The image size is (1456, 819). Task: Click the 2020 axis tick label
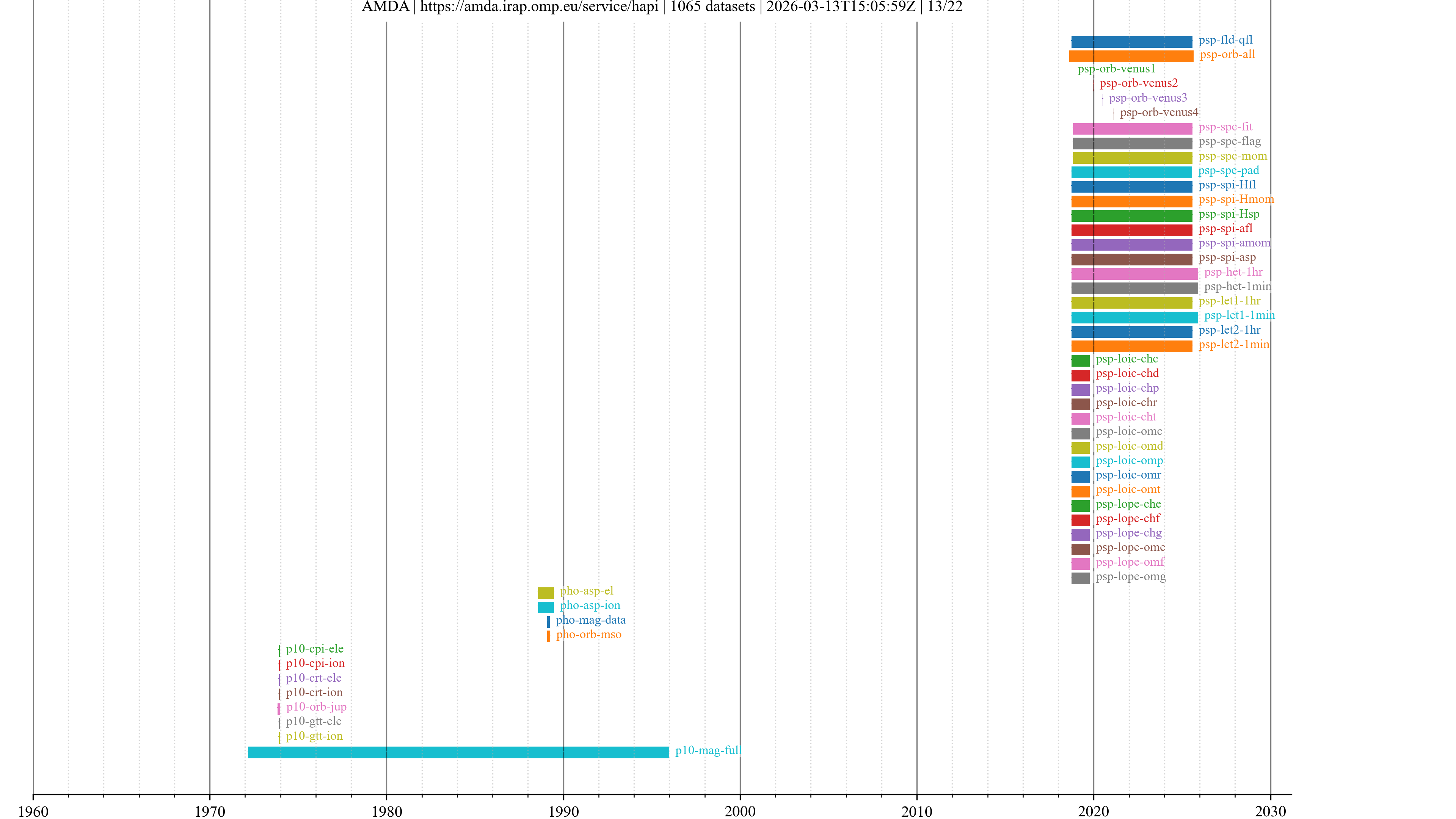point(1093,812)
